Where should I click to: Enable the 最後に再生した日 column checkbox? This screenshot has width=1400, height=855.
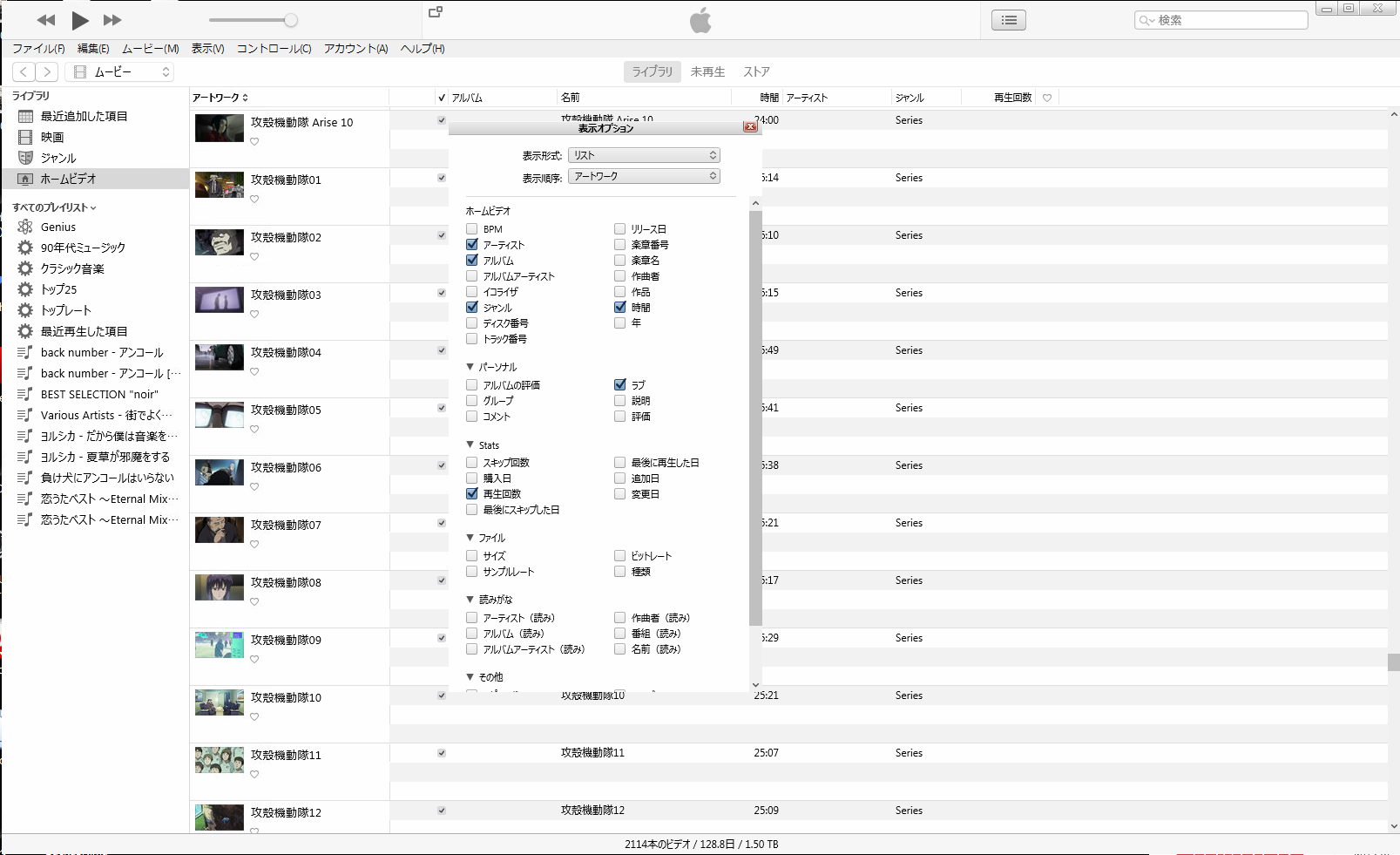619,463
